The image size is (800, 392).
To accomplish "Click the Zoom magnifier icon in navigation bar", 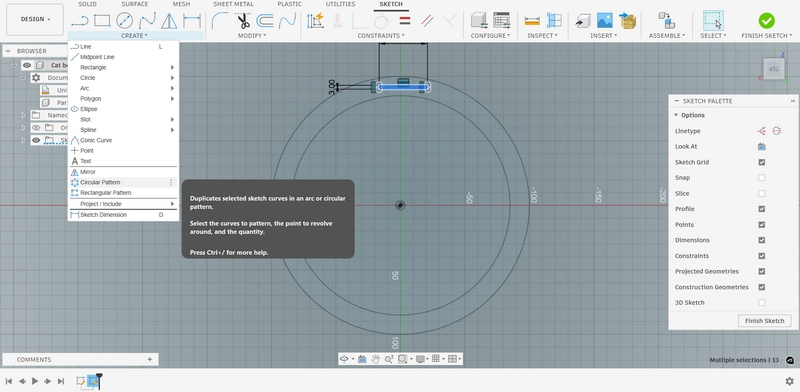I will click(389, 359).
